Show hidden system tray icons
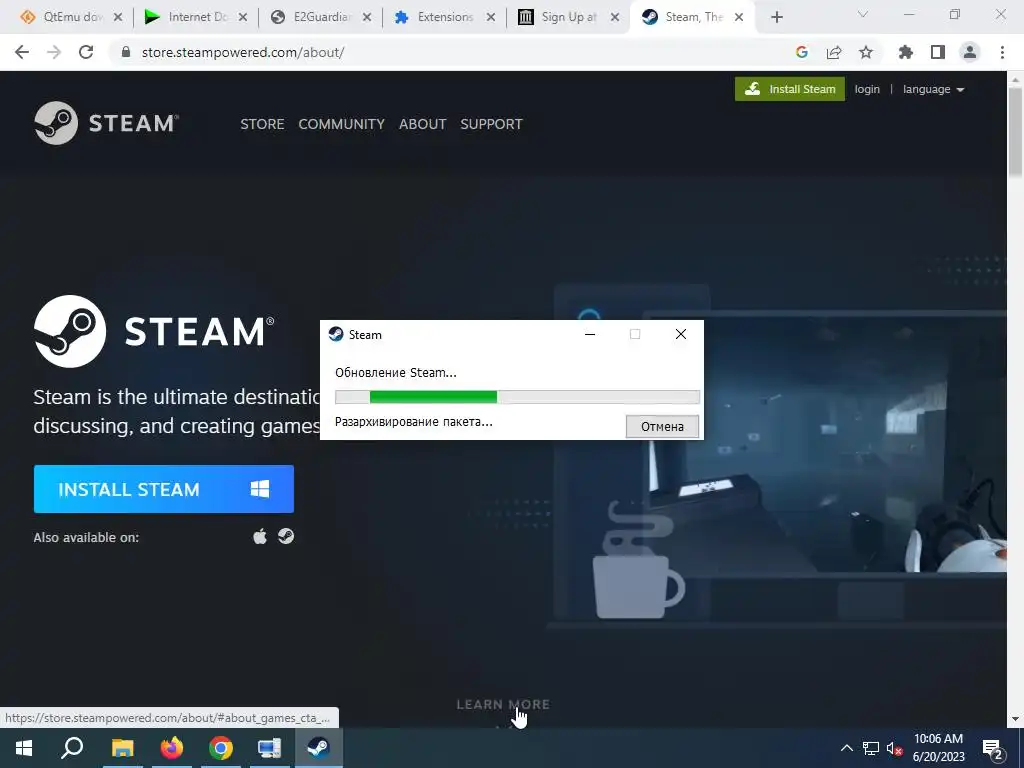 pyautogui.click(x=846, y=748)
